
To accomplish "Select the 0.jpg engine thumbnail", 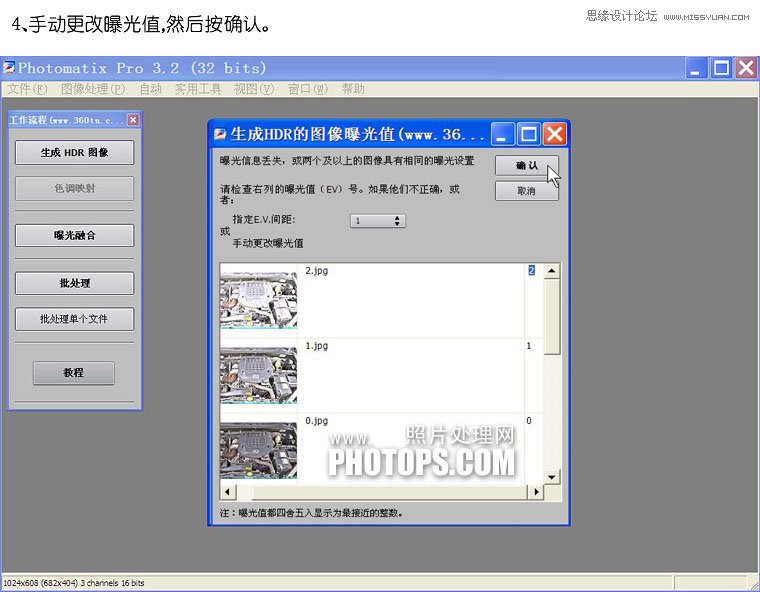I will tap(258, 450).
